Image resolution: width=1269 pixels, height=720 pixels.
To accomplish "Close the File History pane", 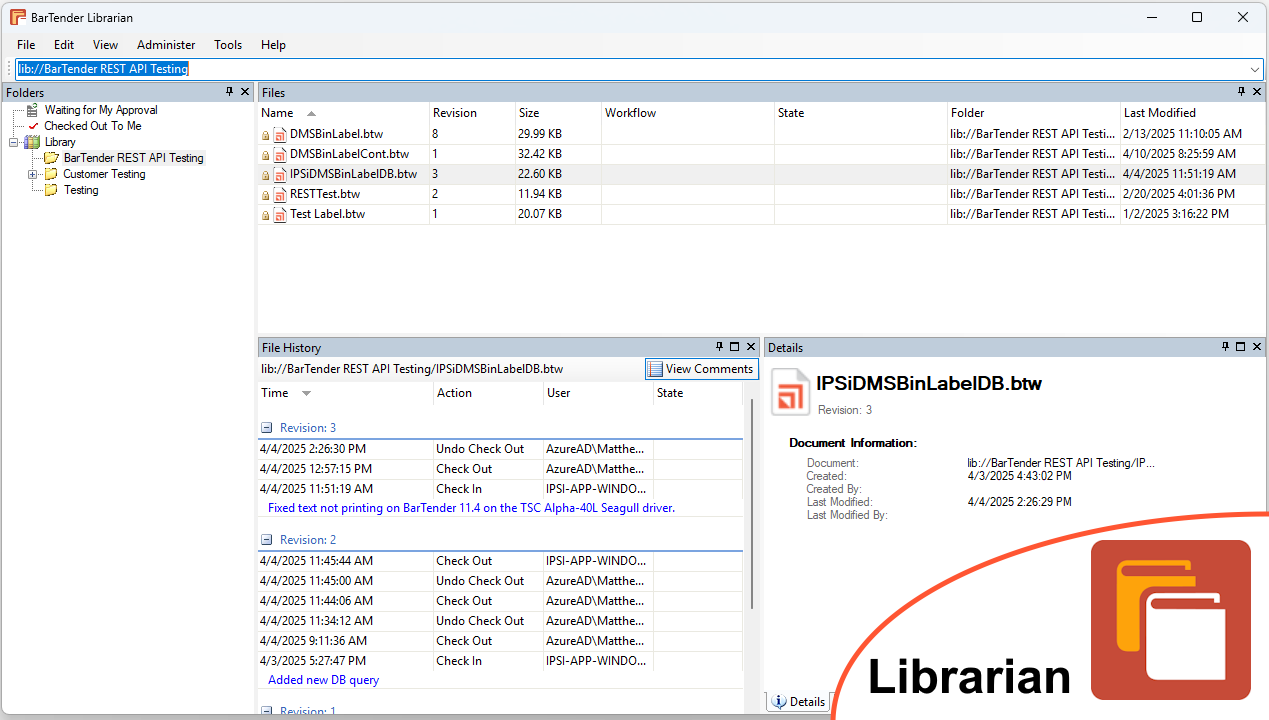I will [x=750, y=347].
